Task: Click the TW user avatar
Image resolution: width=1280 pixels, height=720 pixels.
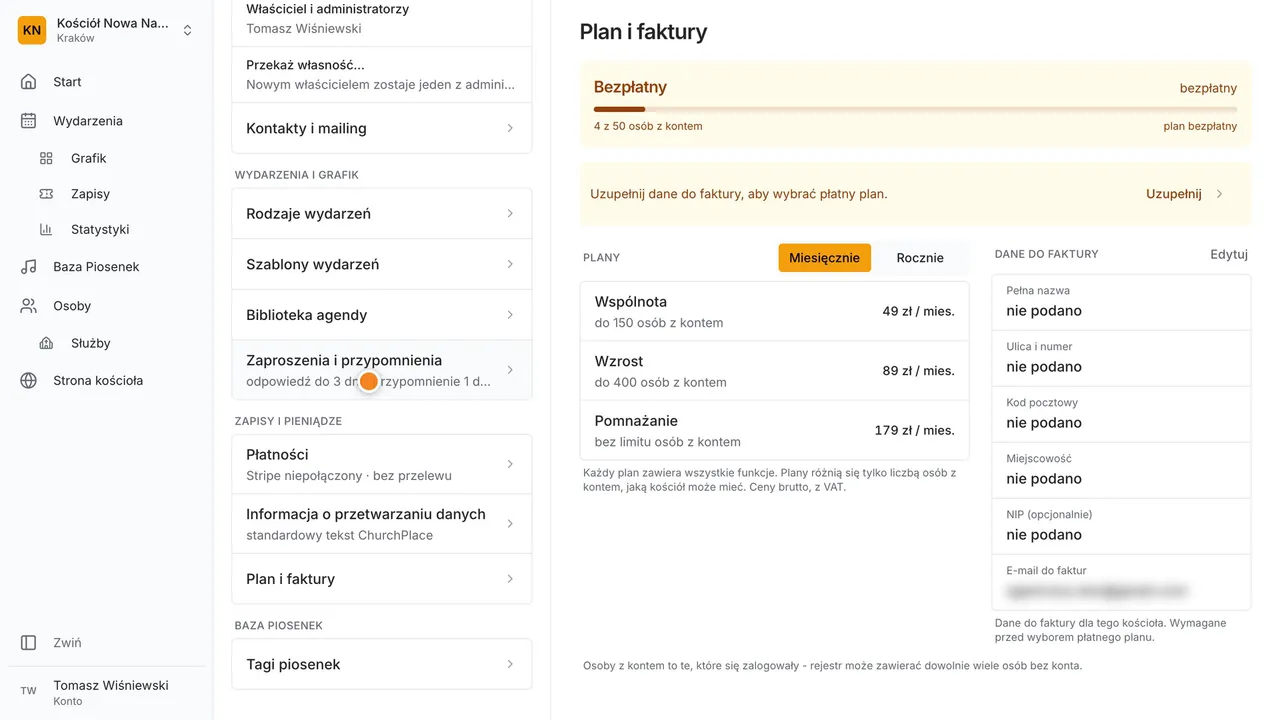Action: pyautogui.click(x=29, y=691)
